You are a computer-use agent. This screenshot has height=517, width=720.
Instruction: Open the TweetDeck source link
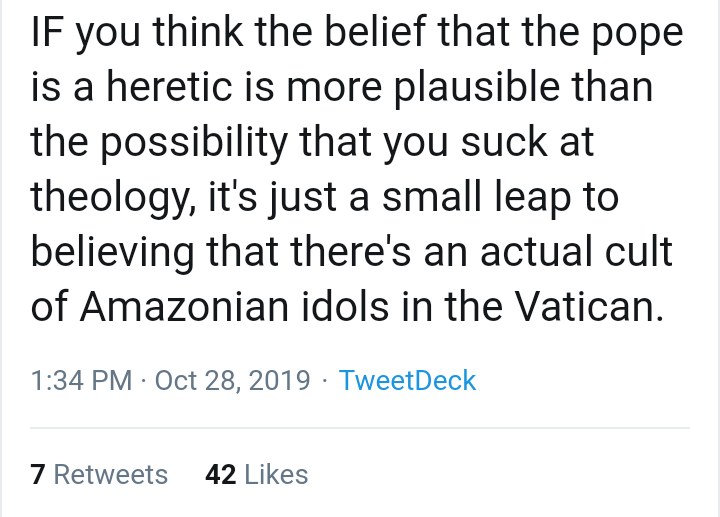pos(407,380)
